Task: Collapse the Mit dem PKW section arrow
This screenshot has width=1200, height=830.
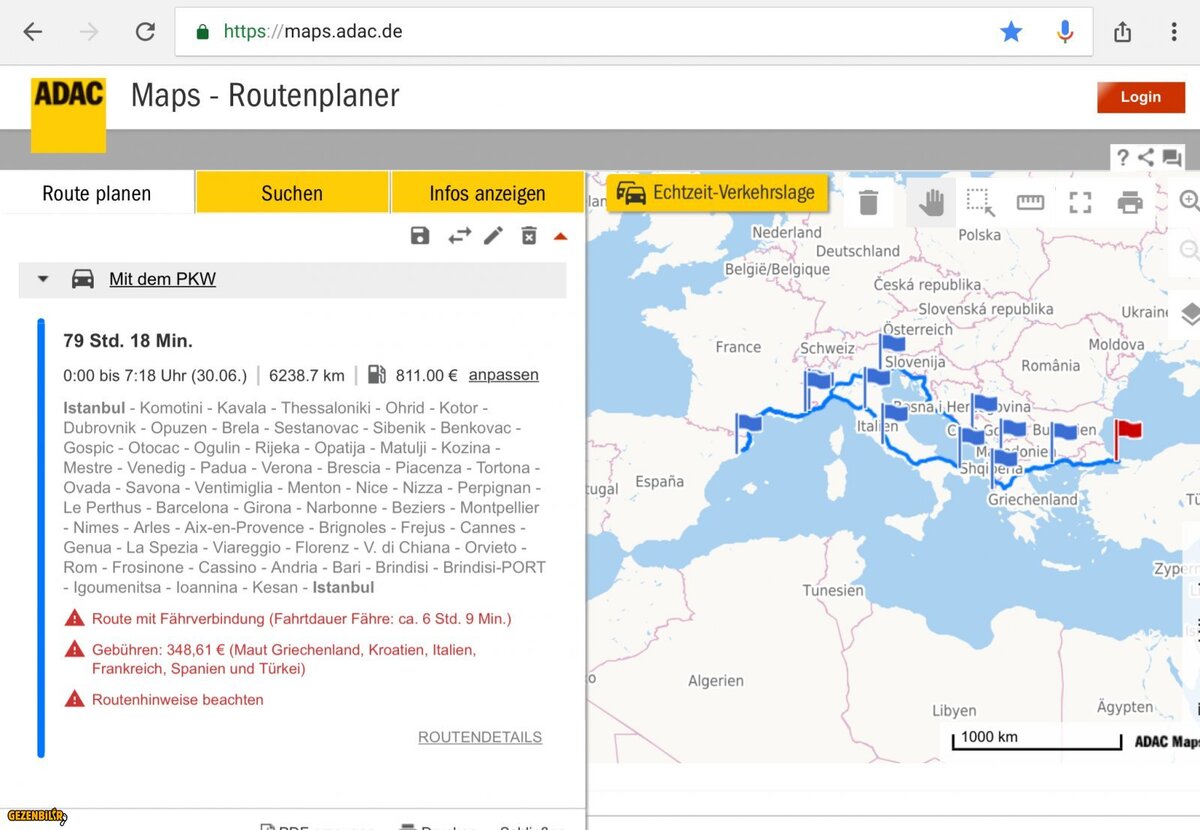Action: 43,279
